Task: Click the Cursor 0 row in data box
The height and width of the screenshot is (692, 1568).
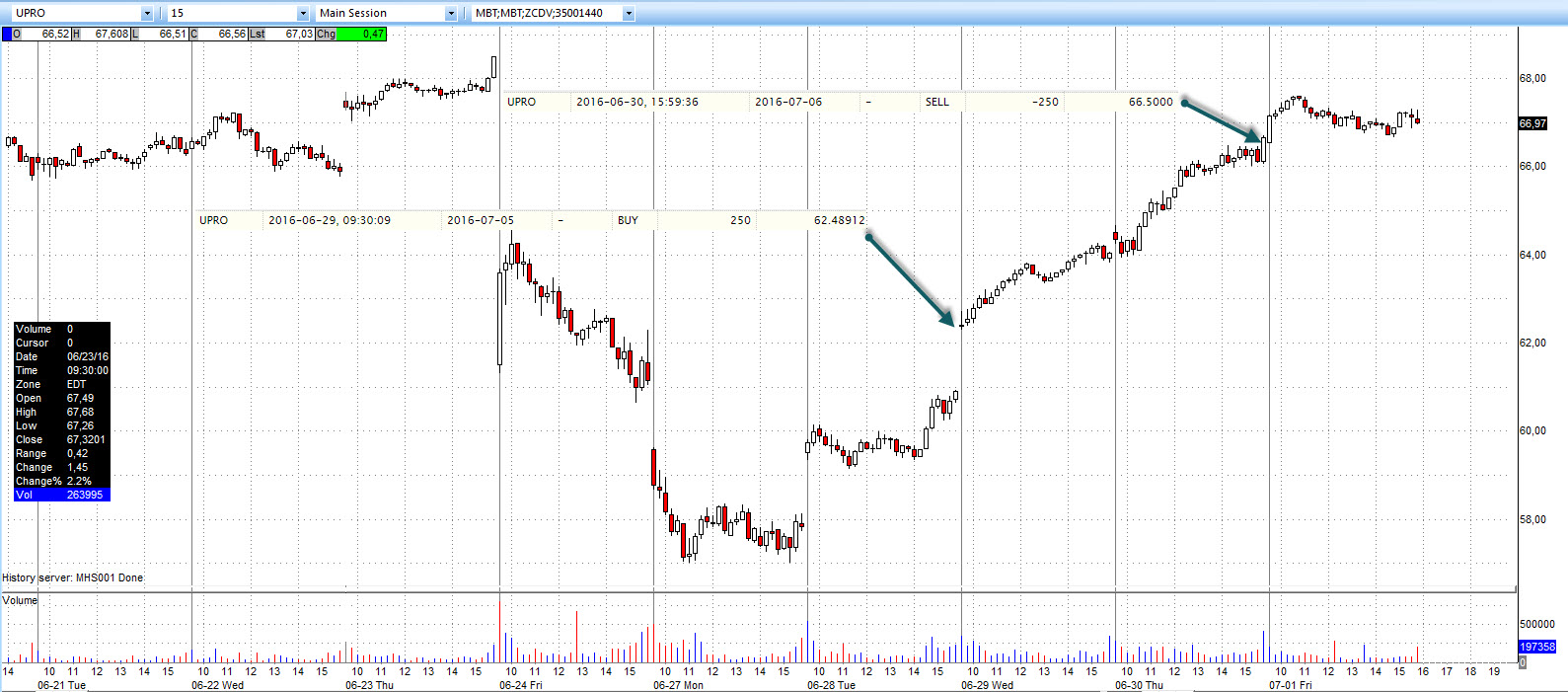Action: pos(62,343)
